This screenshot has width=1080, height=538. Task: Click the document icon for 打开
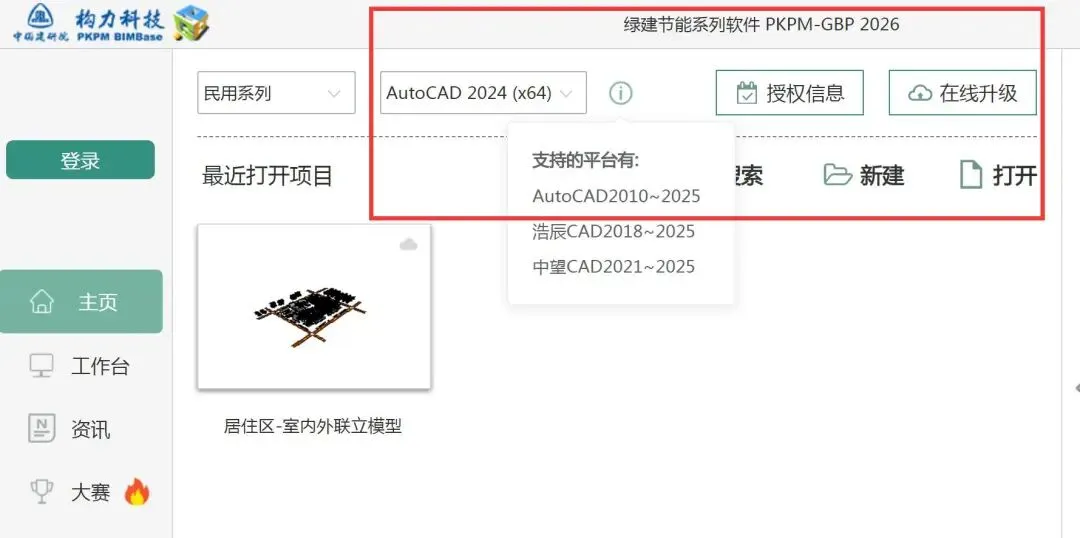[x=970, y=175]
